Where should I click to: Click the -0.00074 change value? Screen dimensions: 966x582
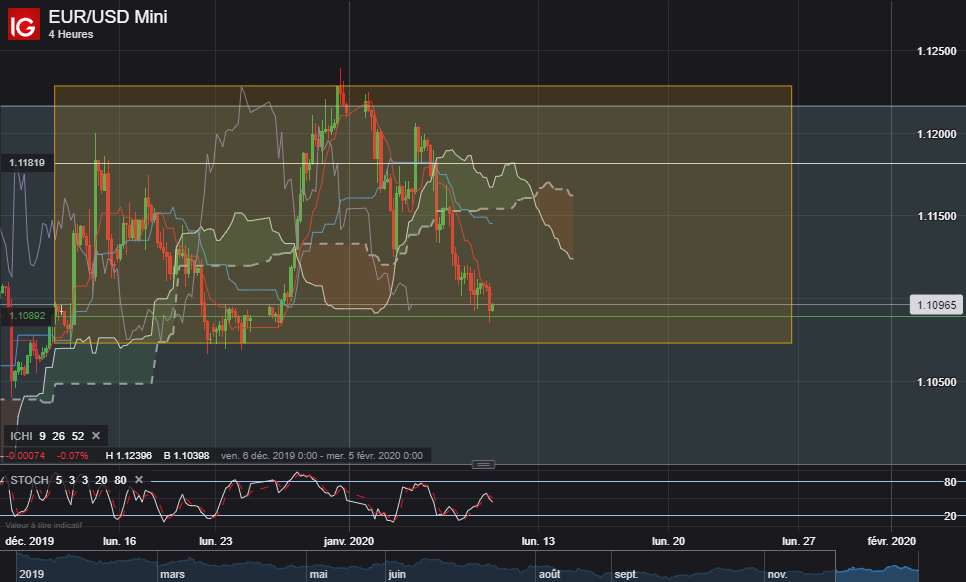click(25, 456)
